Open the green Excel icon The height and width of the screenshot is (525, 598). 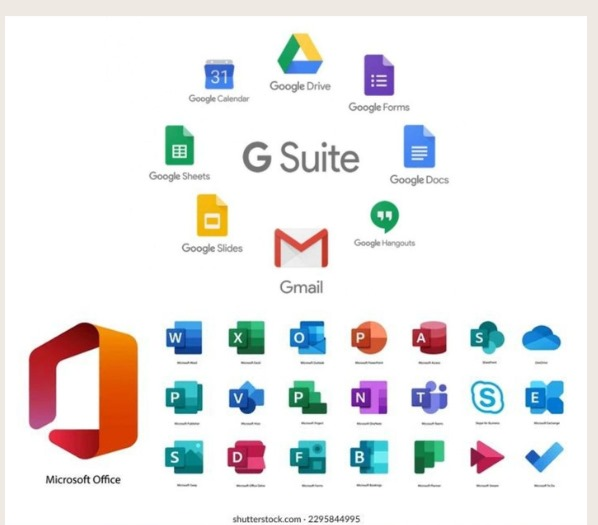[x=246, y=338]
